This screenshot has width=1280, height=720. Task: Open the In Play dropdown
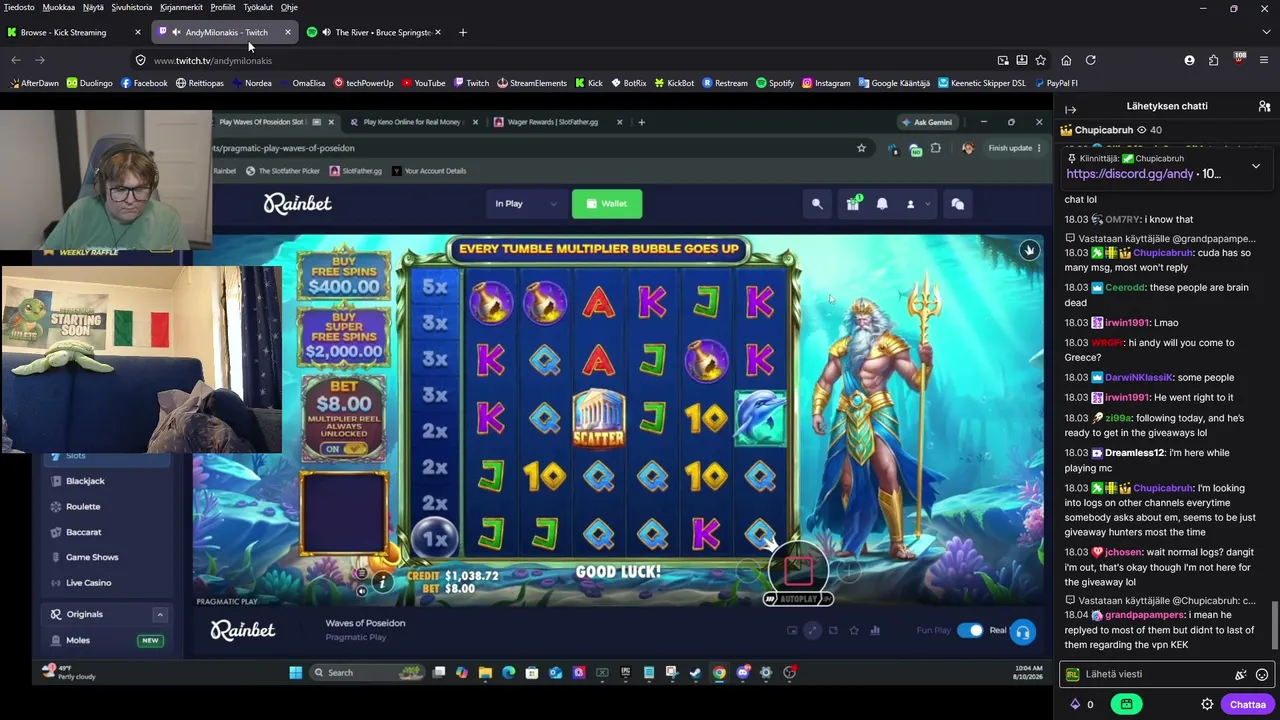[525, 204]
